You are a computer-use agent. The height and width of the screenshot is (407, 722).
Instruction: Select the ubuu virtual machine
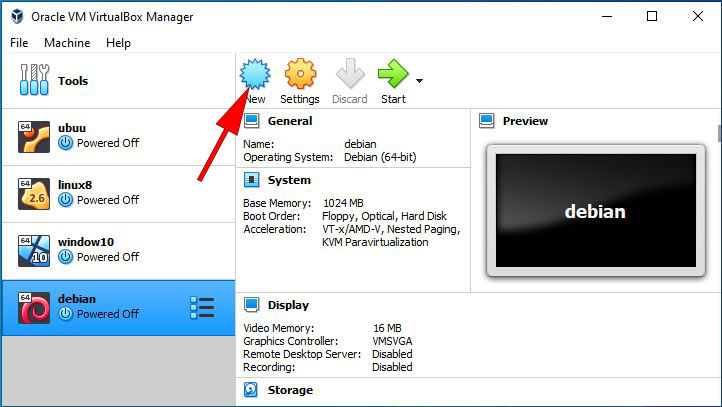point(118,137)
